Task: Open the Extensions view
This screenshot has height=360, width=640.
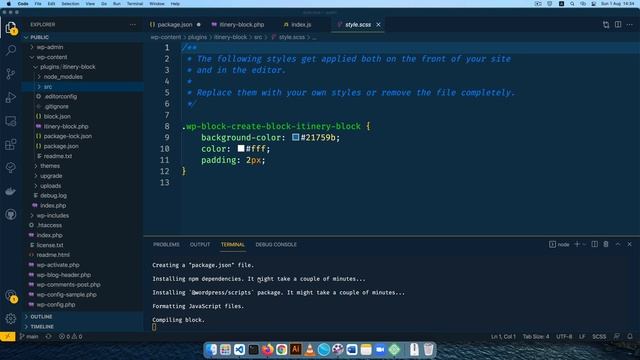Action: pyautogui.click(x=11, y=144)
